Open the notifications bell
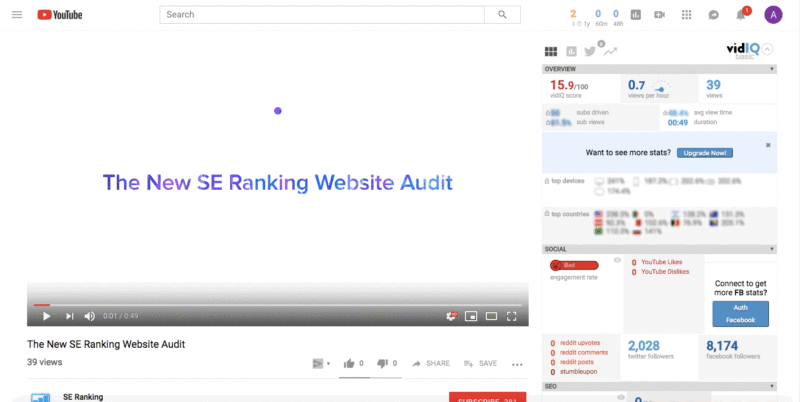Viewport: 800px width, 402px height. tap(741, 15)
